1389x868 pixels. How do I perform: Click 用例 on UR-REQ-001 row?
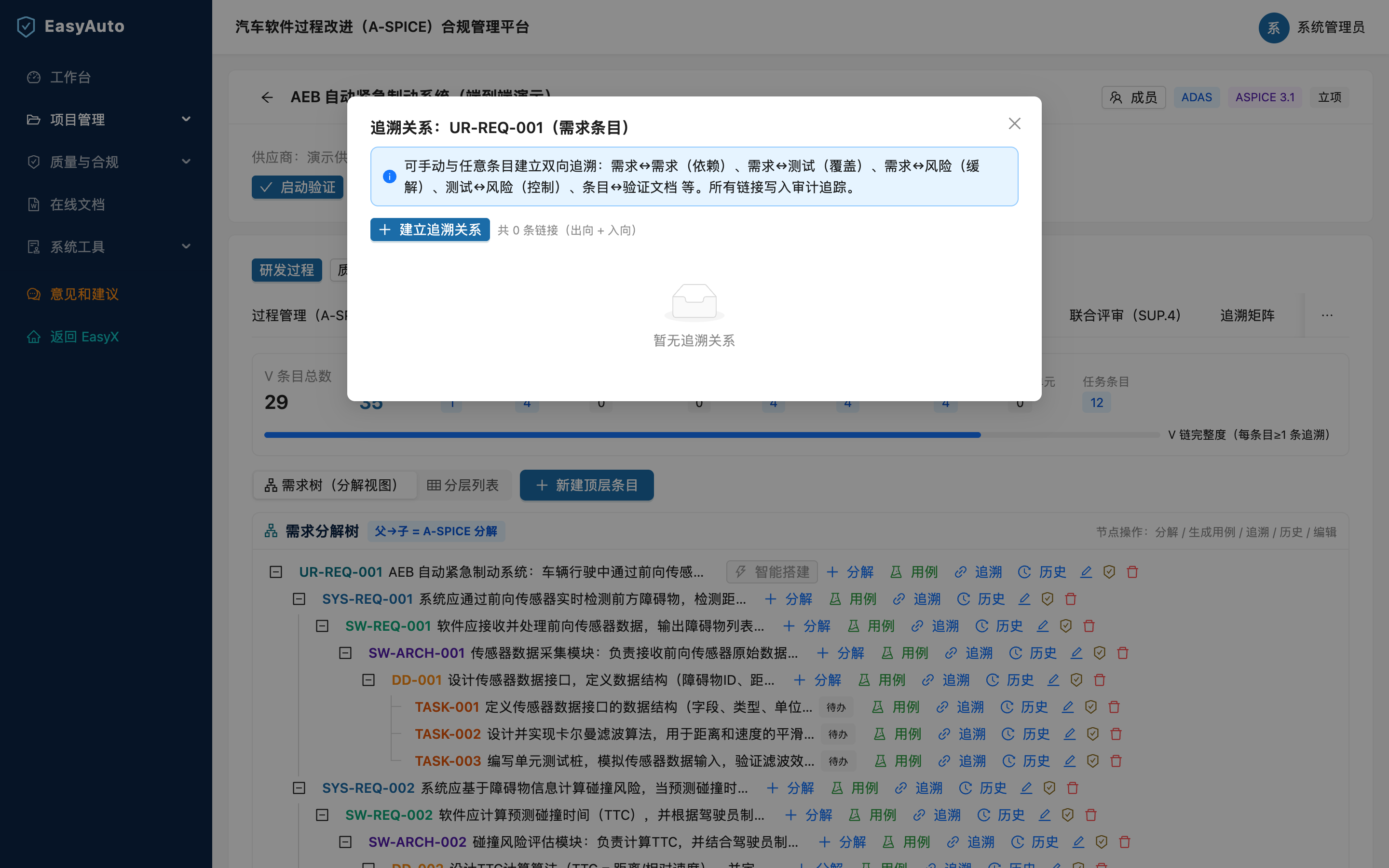click(x=914, y=572)
